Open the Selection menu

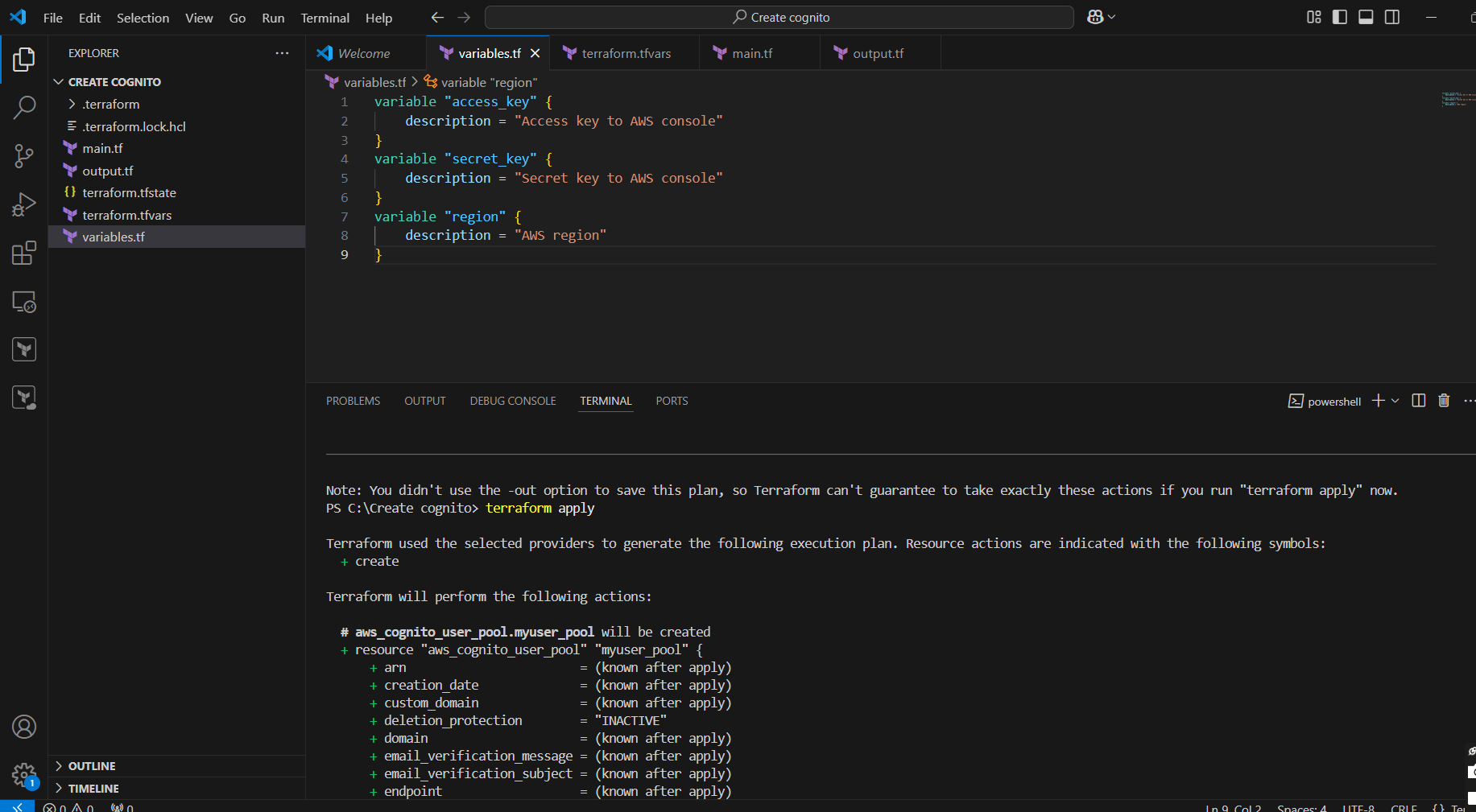[143, 18]
